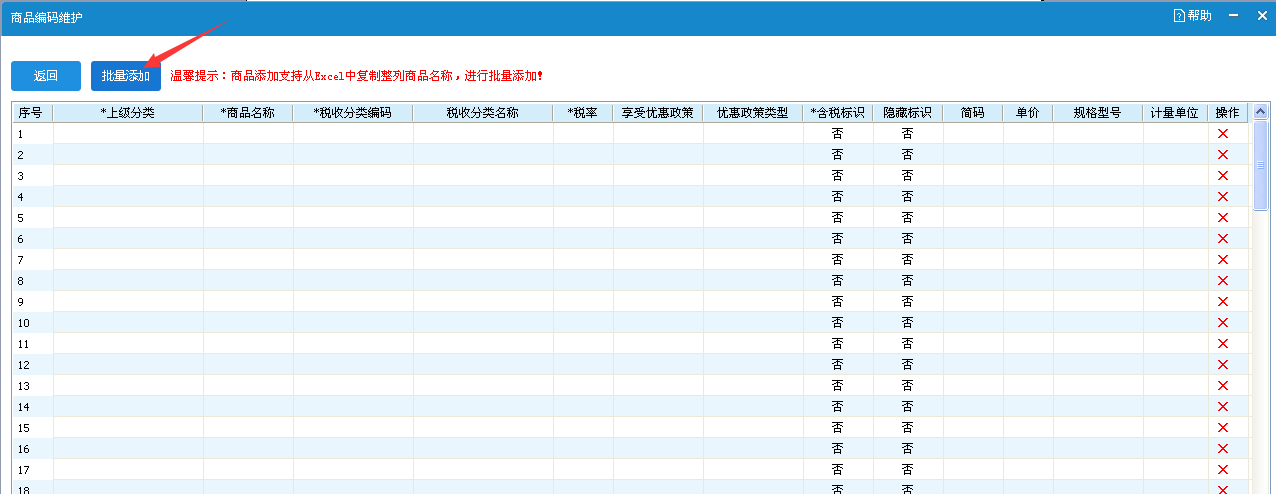Click row 13 享受优惠政策 cell

pos(658,386)
